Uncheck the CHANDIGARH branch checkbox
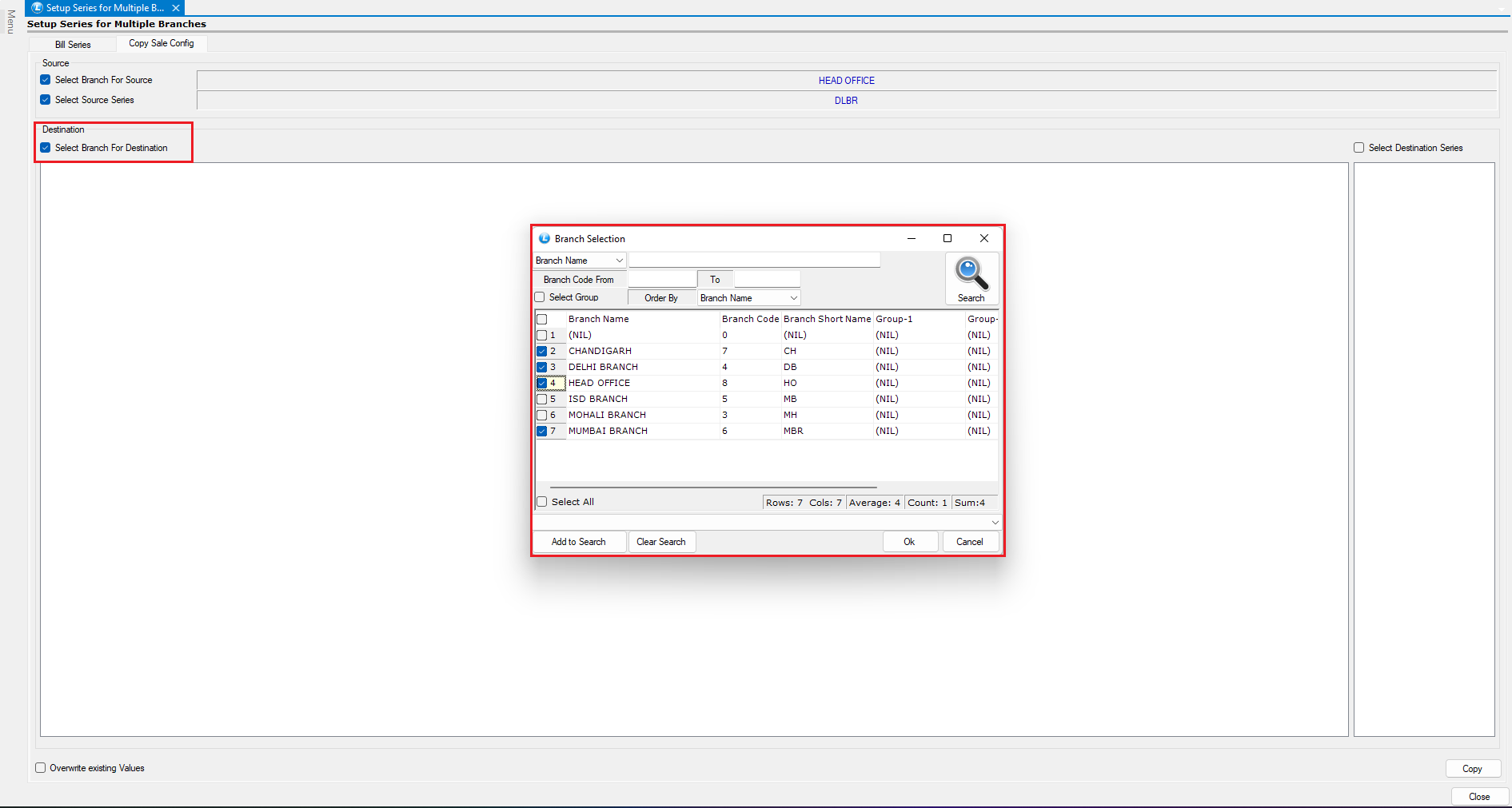The image size is (1512, 808). (x=542, y=351)
